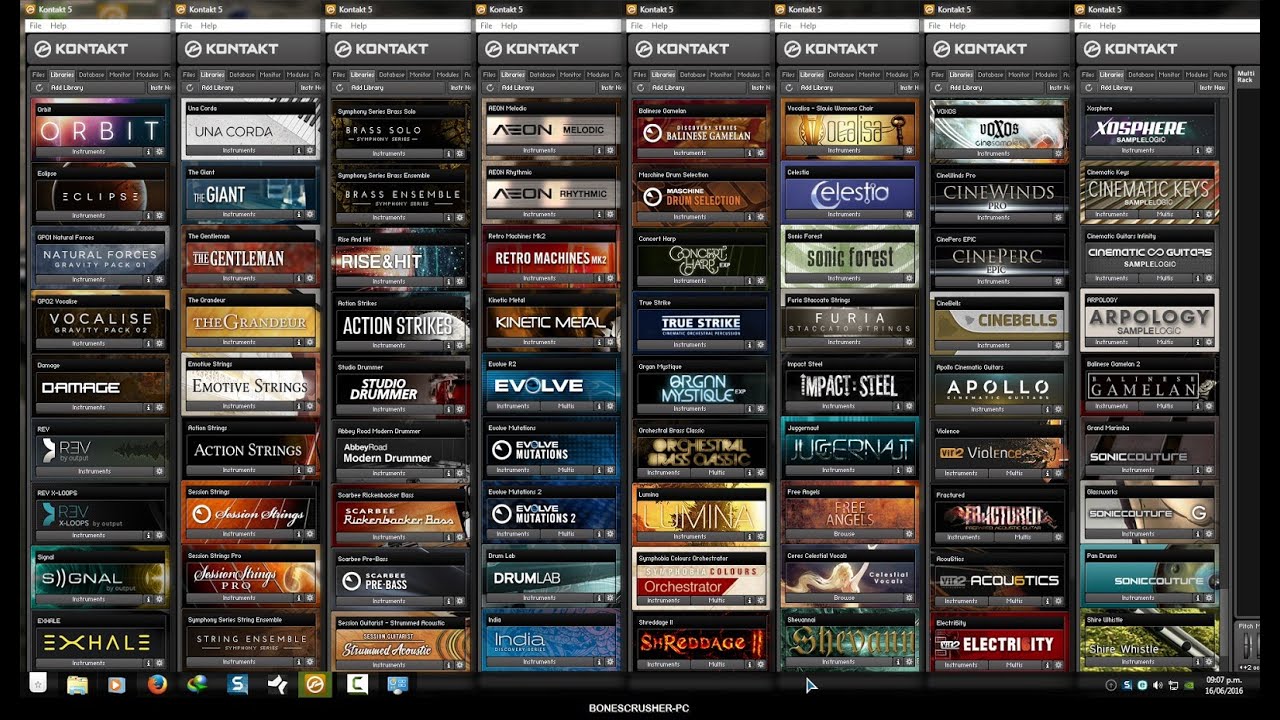Viewport: 1280px width, 720px height.
Task: Refresh libraries in the window listing Orbit
Action: [x=38, y=88]
